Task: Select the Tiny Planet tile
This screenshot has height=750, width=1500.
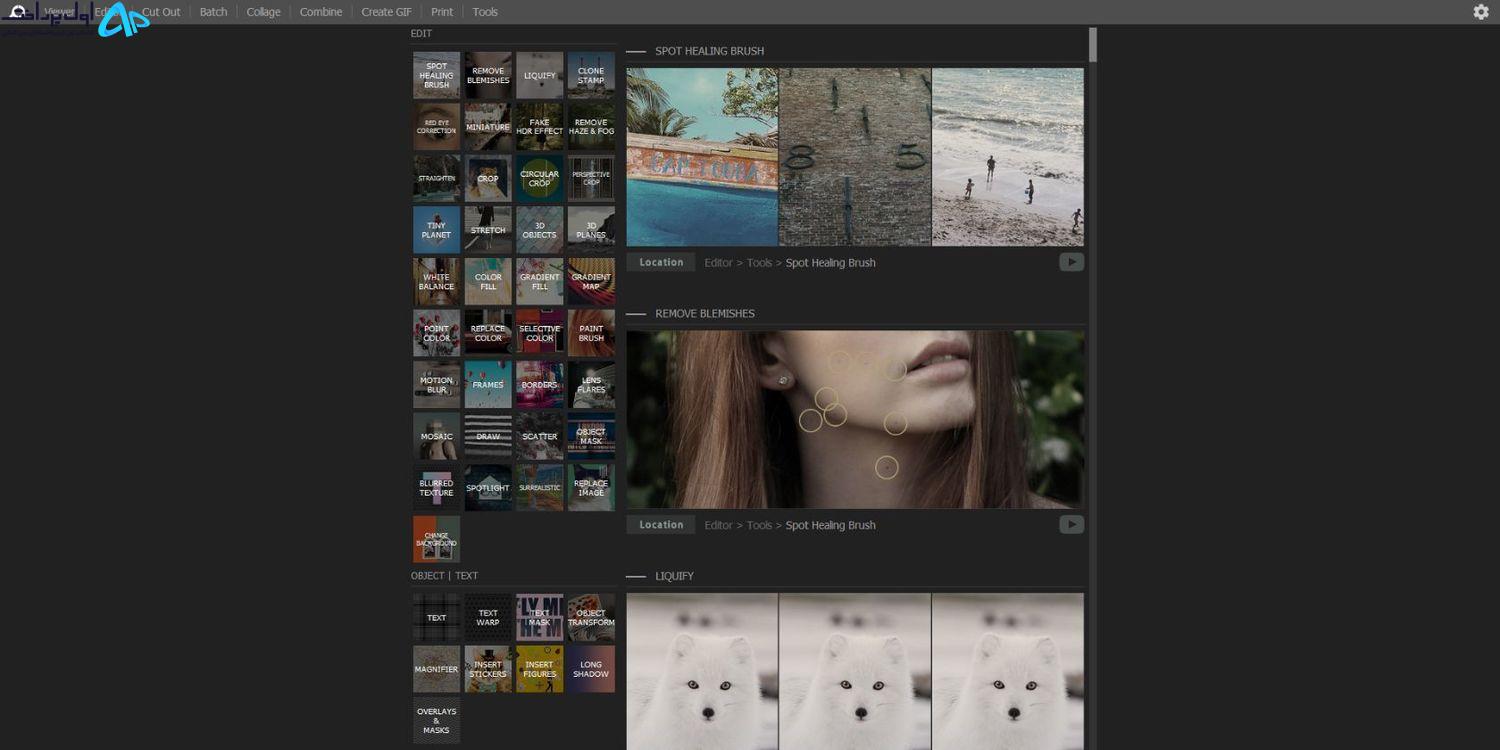Action: [x=437, y=230]
